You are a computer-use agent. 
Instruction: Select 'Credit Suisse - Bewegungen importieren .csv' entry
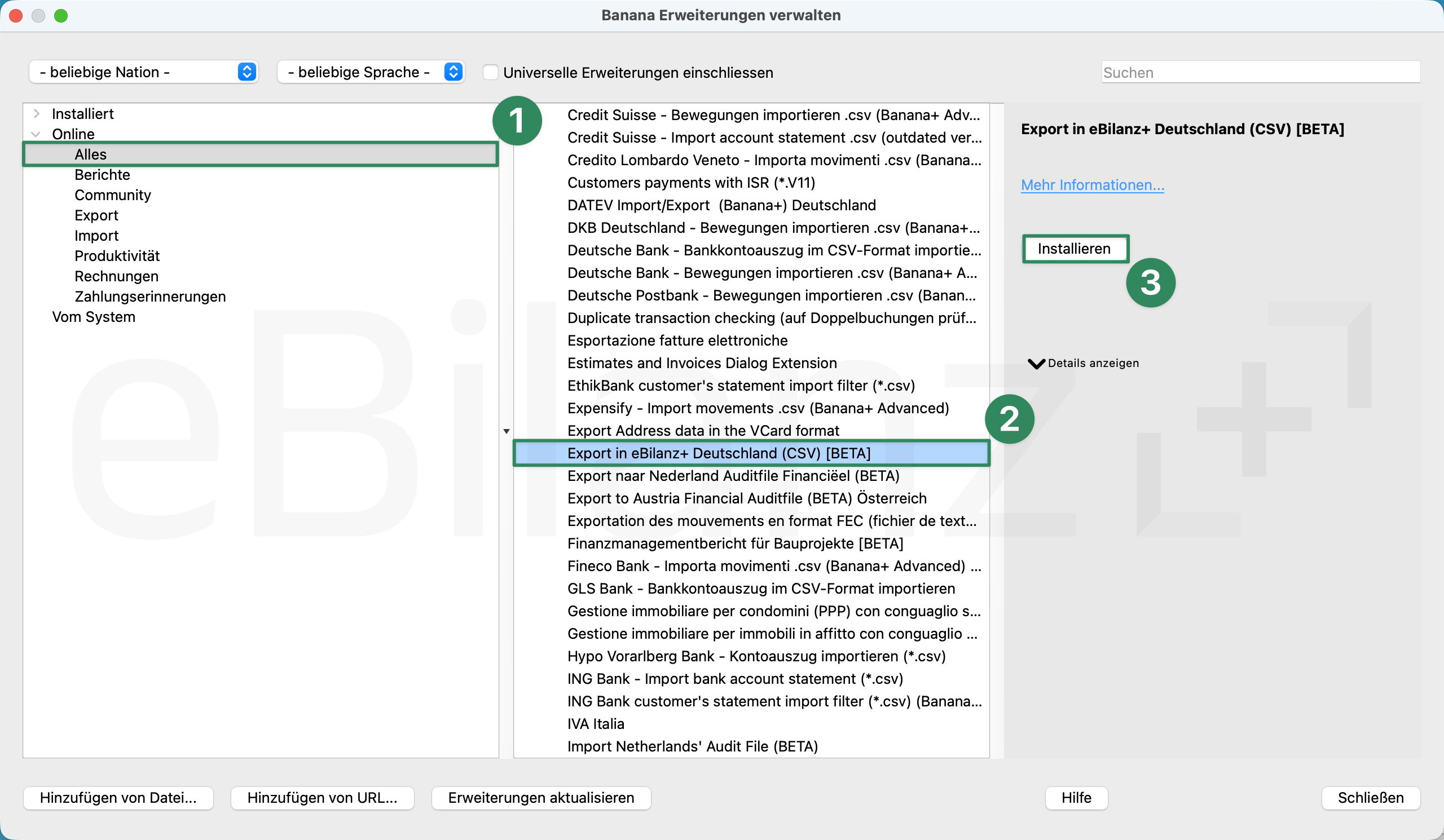(751, 114)
